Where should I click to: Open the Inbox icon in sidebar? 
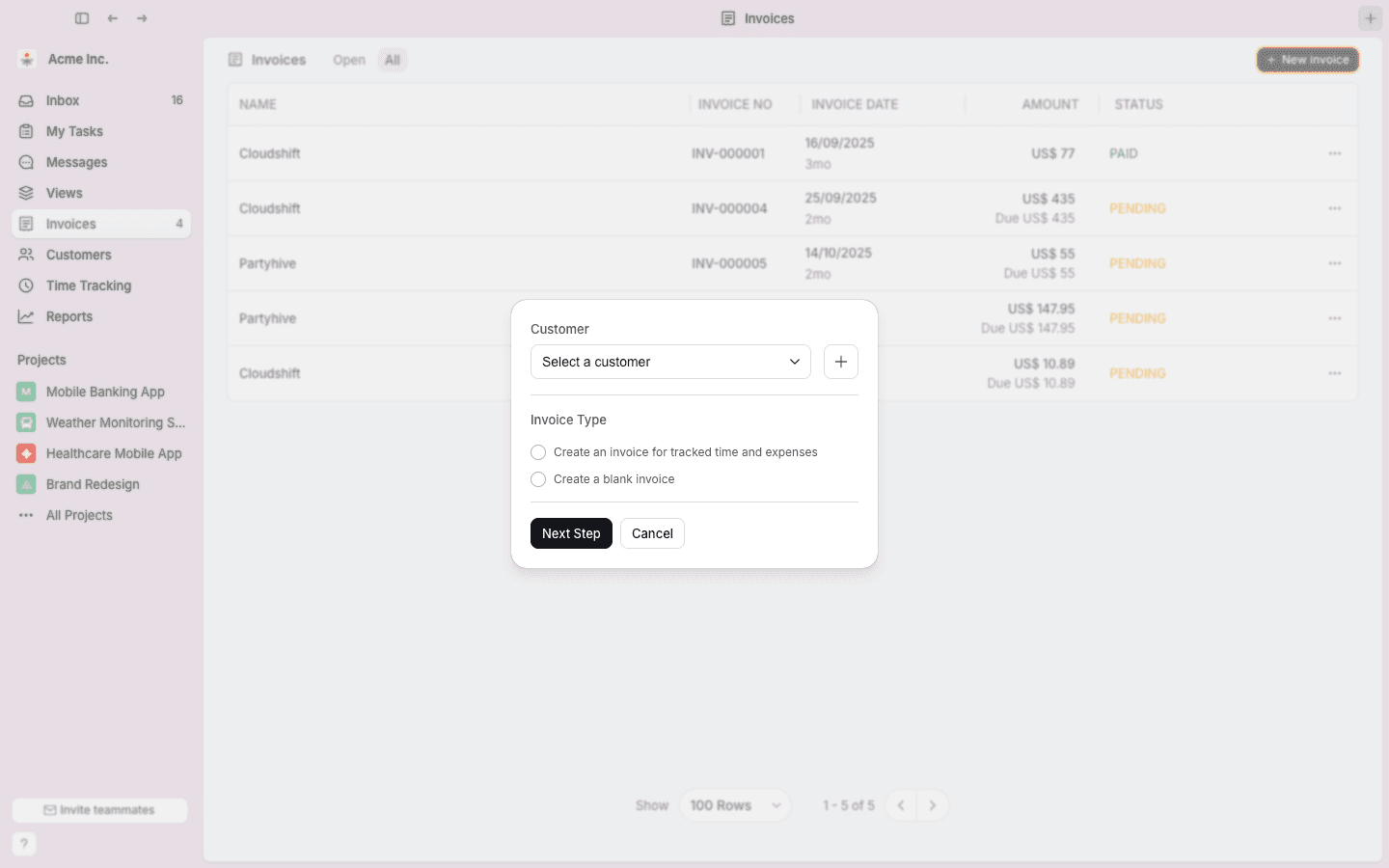(26, 100)
